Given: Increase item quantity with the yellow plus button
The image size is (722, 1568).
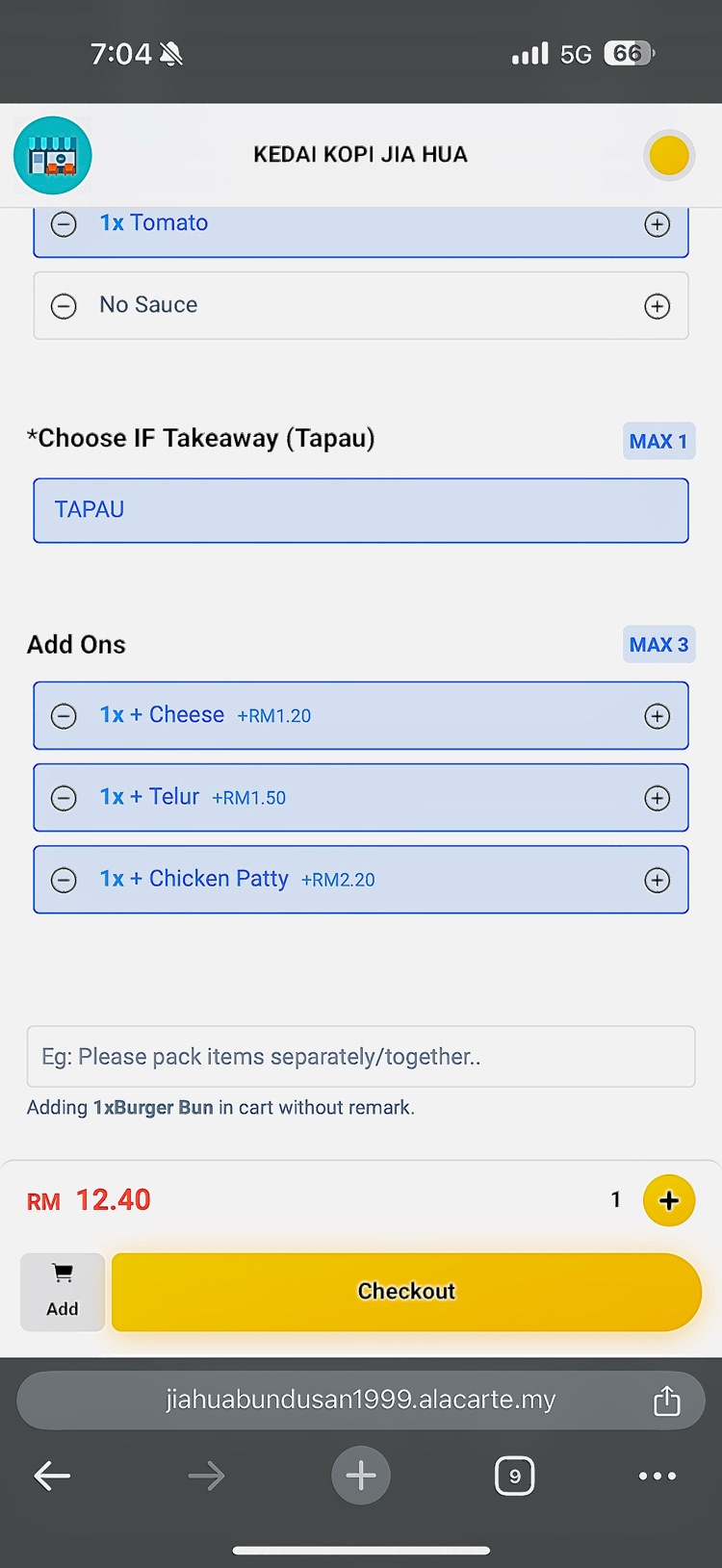Looking at the screenshot, I should coord(669,1200).
